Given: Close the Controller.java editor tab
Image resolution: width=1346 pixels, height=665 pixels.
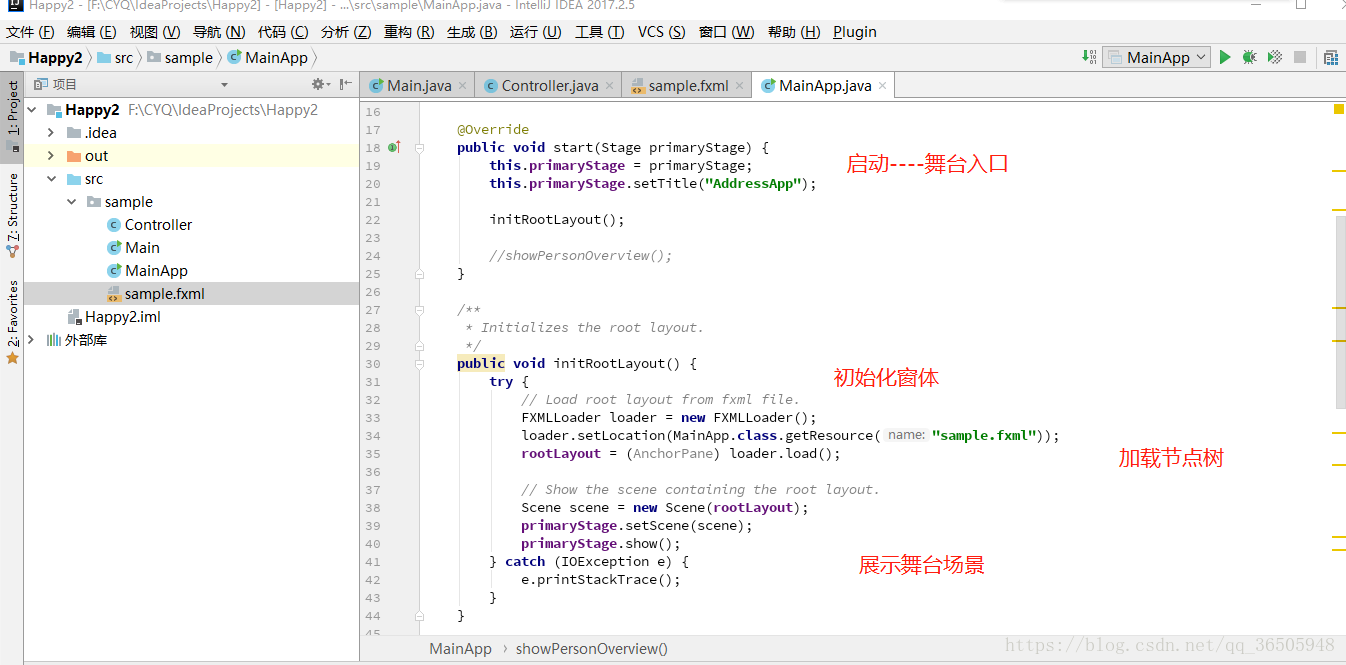Looking at the screenshot, I should point(609,86).
